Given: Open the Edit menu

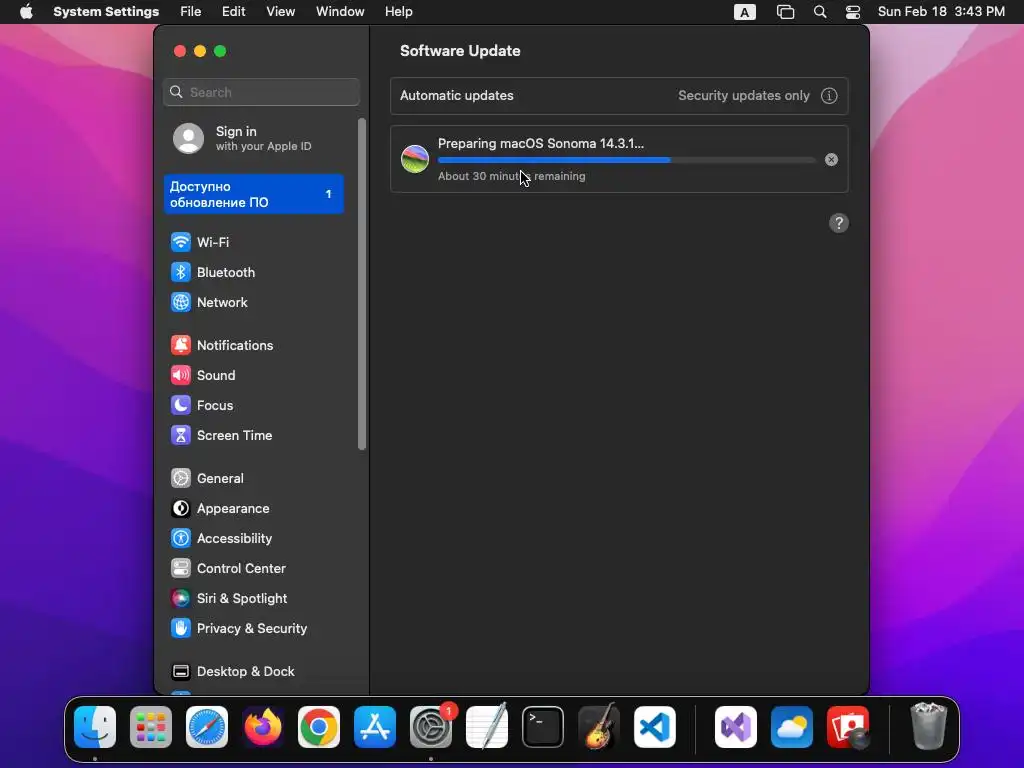Looking at the screenshot, I should [x=233, y=12].
